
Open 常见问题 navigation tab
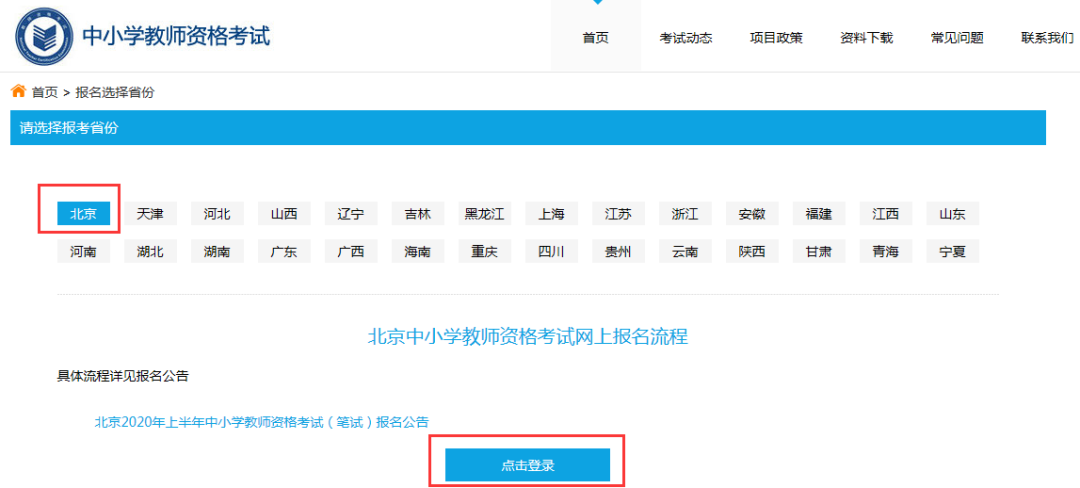957,38
